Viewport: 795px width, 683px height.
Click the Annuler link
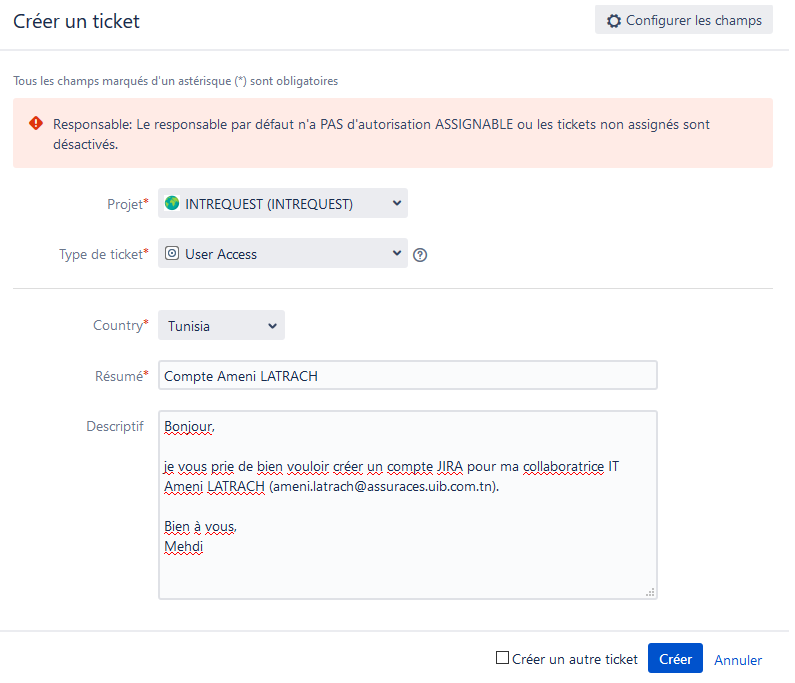[738, 660]
